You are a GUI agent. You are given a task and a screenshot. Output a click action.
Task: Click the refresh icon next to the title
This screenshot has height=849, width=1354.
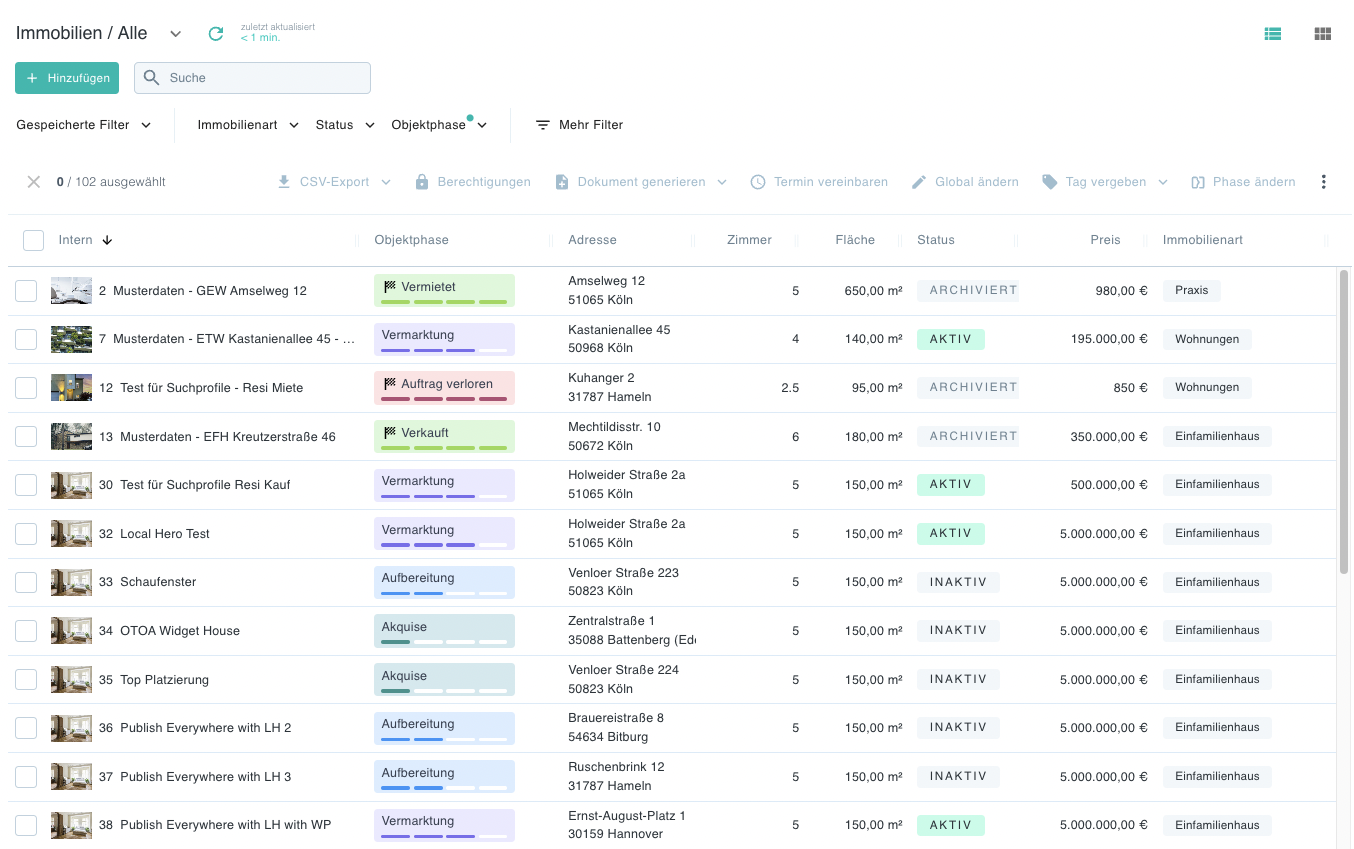[215, 33]
